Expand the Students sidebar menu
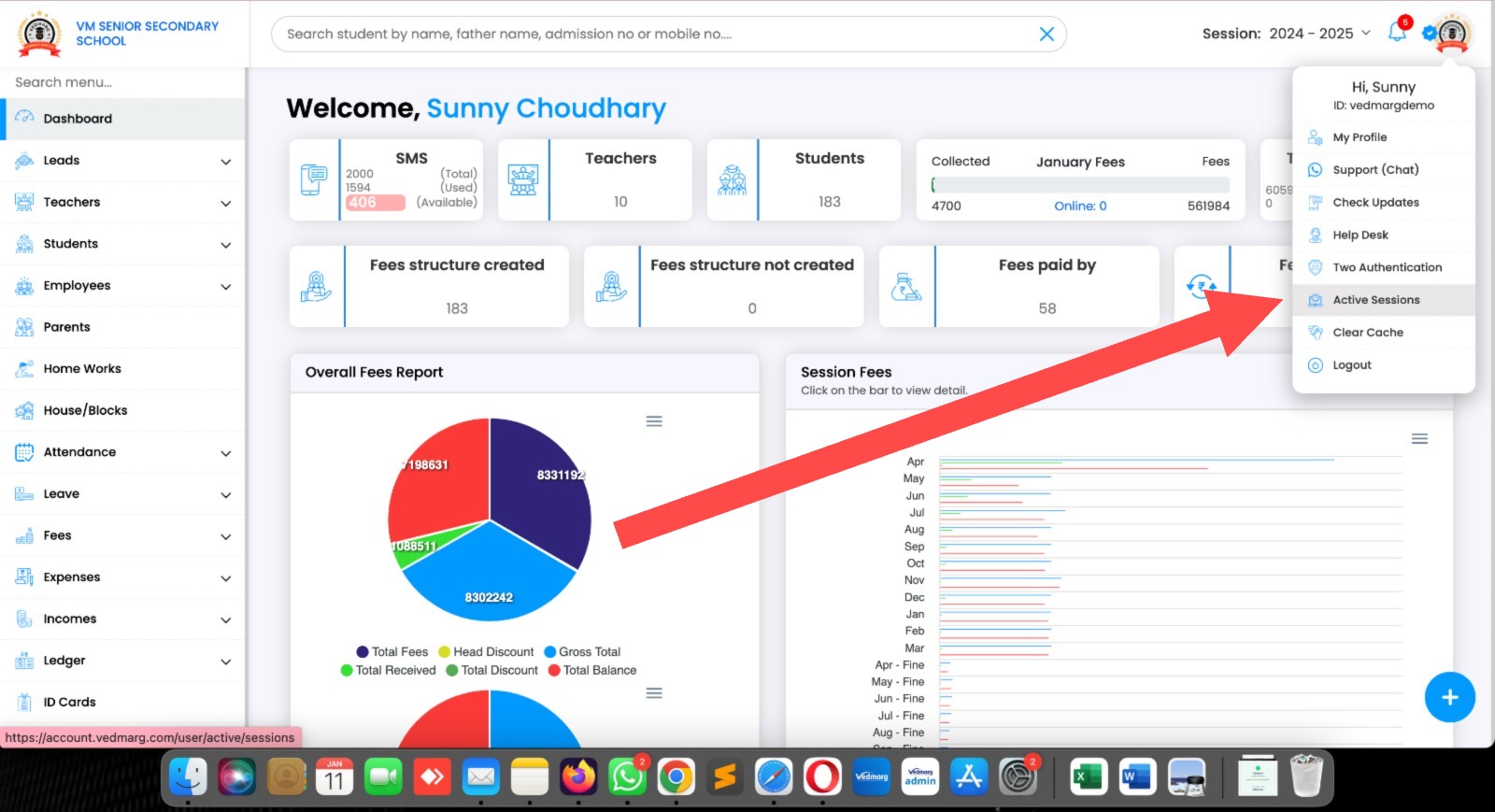 tap(225, 244)
